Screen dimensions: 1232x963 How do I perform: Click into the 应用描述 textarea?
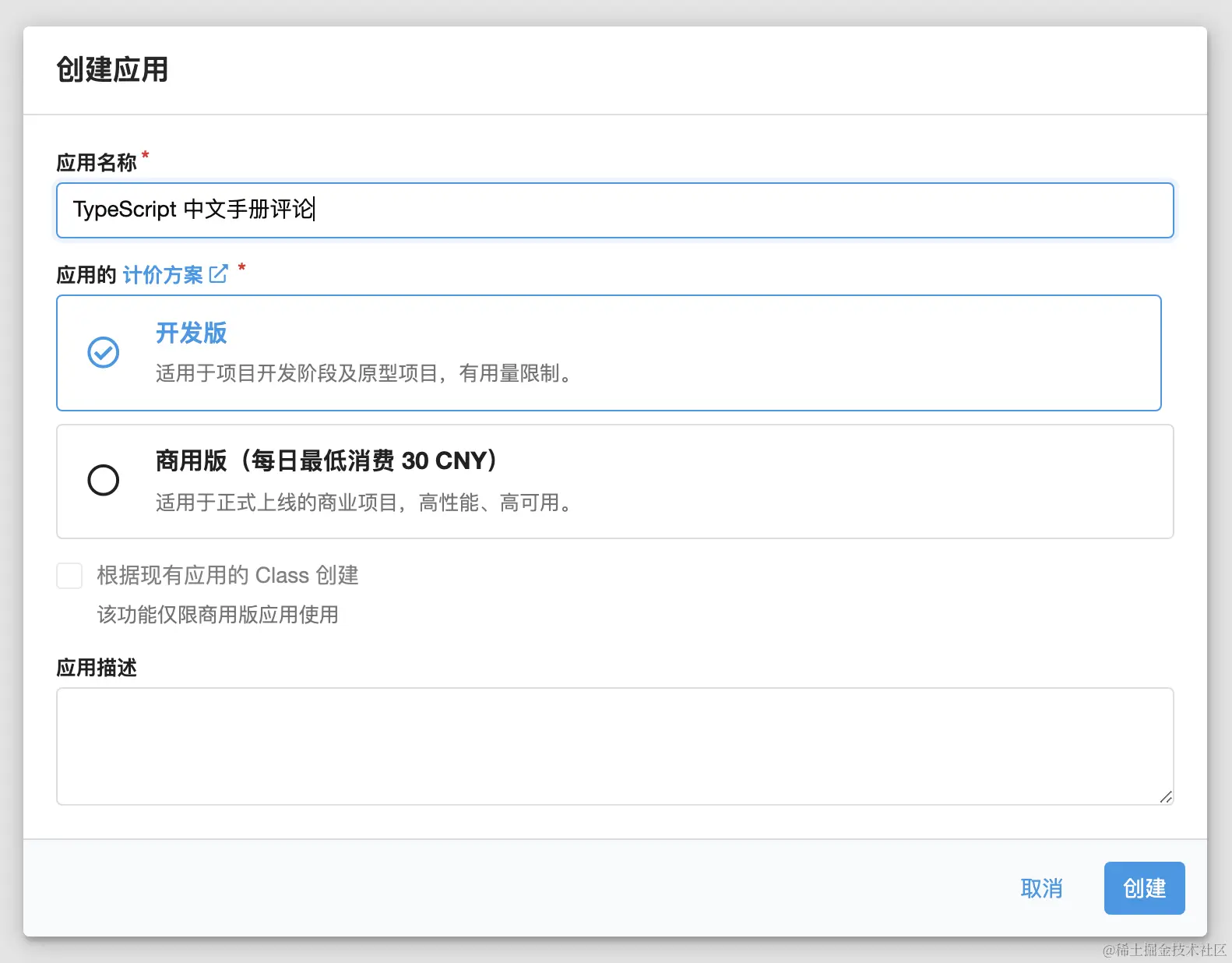[614, 746]
